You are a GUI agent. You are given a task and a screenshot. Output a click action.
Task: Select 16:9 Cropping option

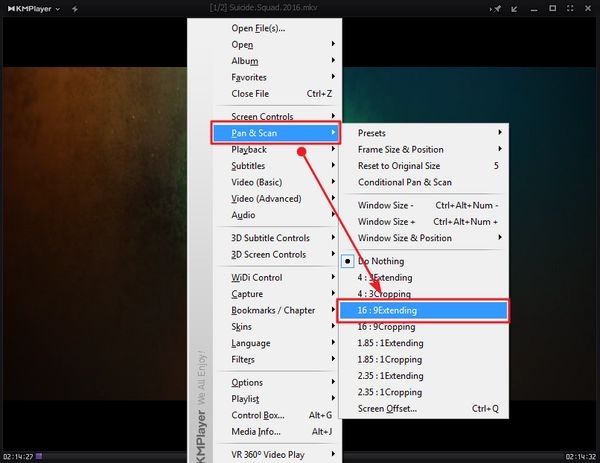(424, 327)
